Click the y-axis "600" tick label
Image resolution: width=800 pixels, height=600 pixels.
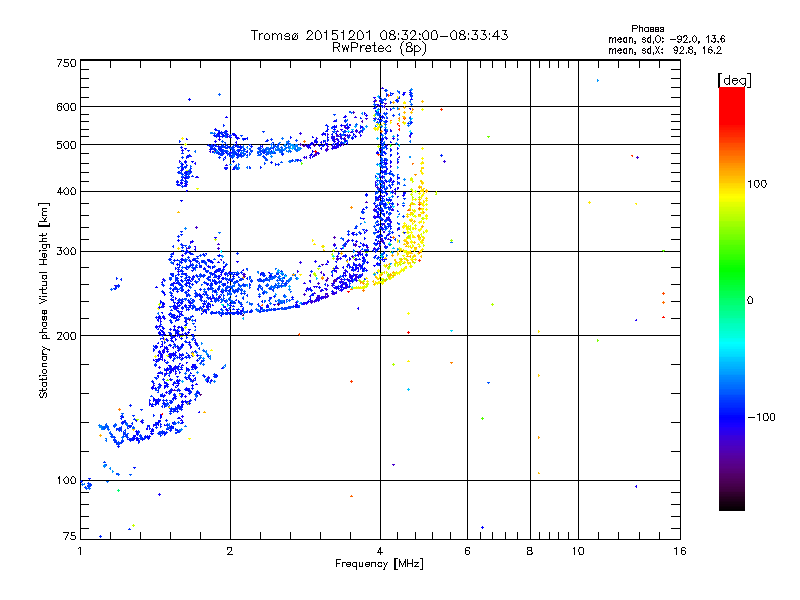(x=66, y=107)
